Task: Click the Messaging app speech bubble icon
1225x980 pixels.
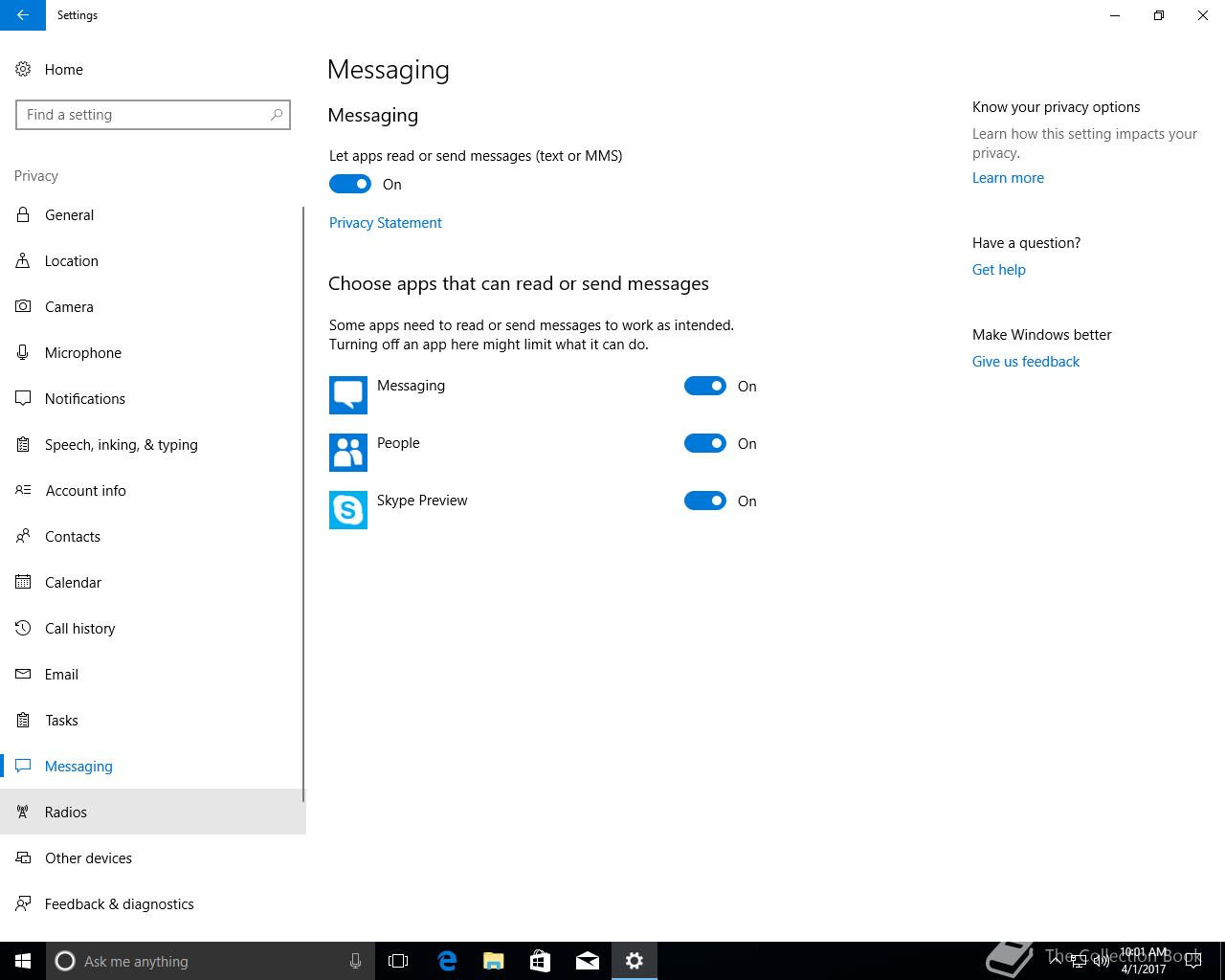Action: click(x=347, y=395)
